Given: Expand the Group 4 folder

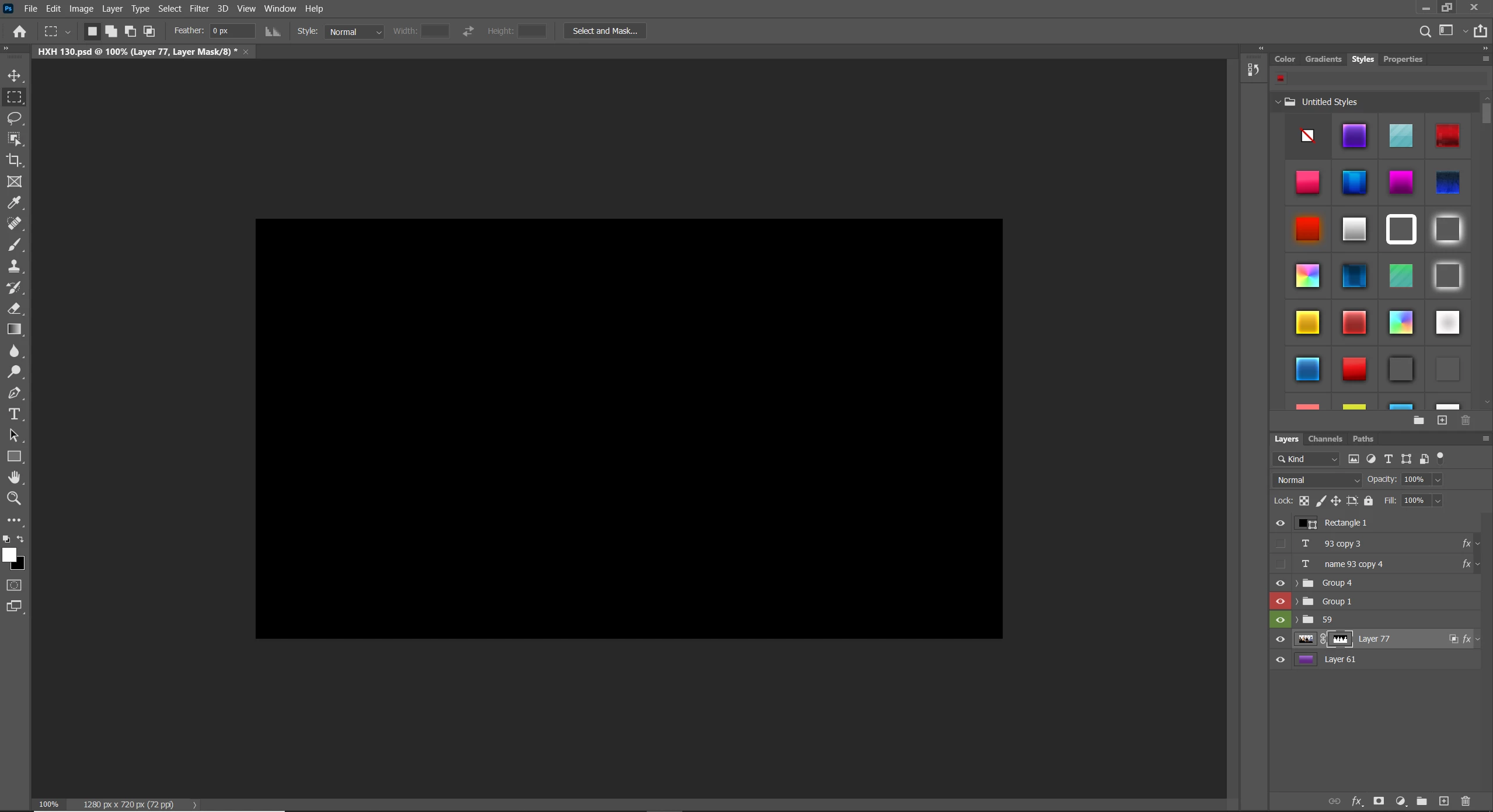Looking at the screenshot, I should click(1296, 583).
